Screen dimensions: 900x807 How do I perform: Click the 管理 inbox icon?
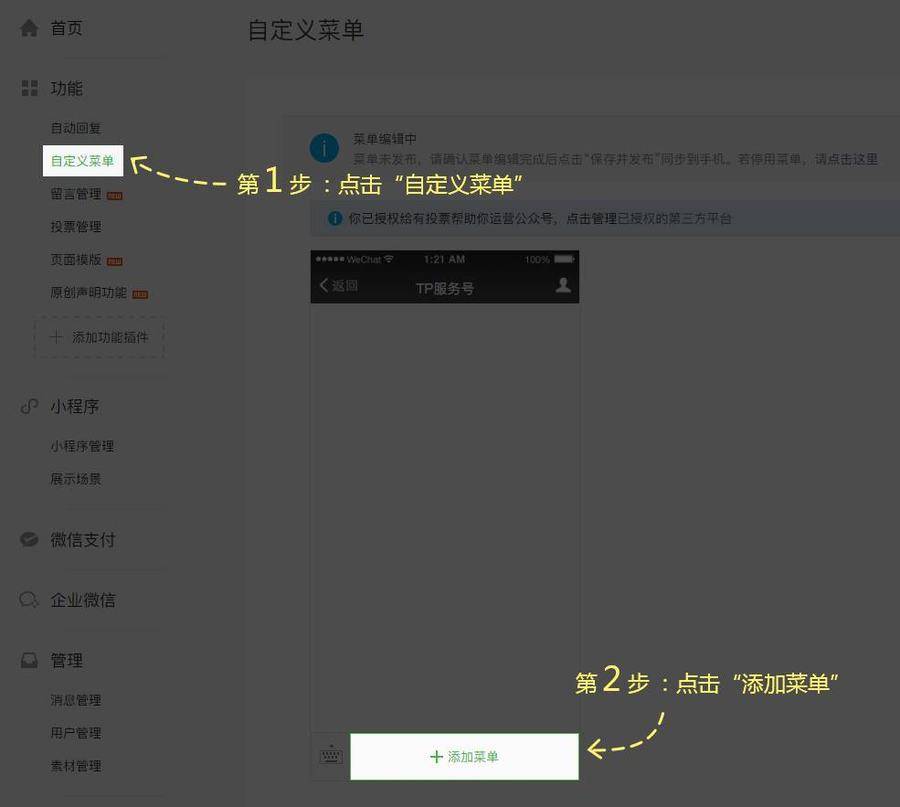(29, 660)
